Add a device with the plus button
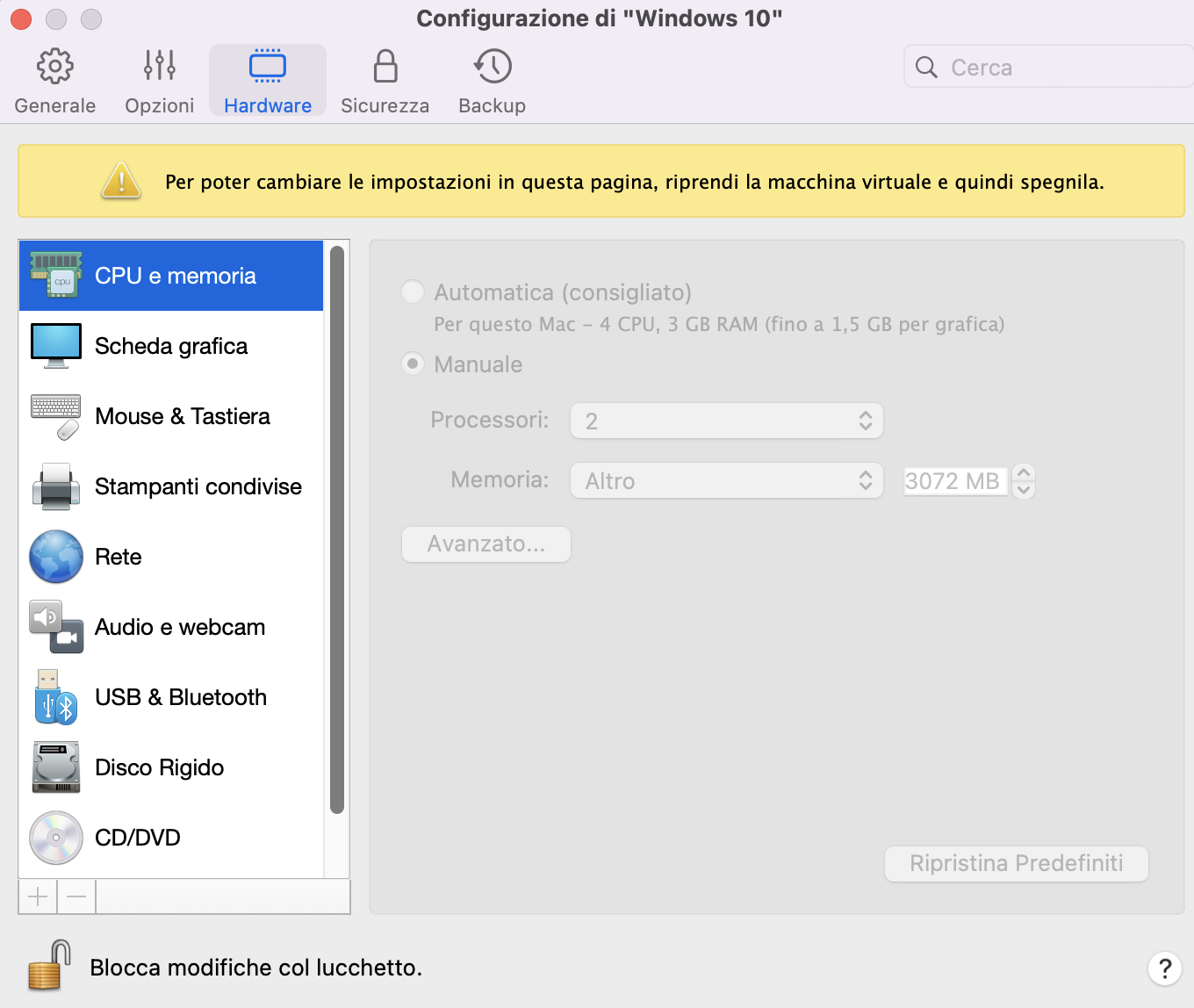Image resolution: width=1194 pixels, height=1008 pixels. (38, 896)
